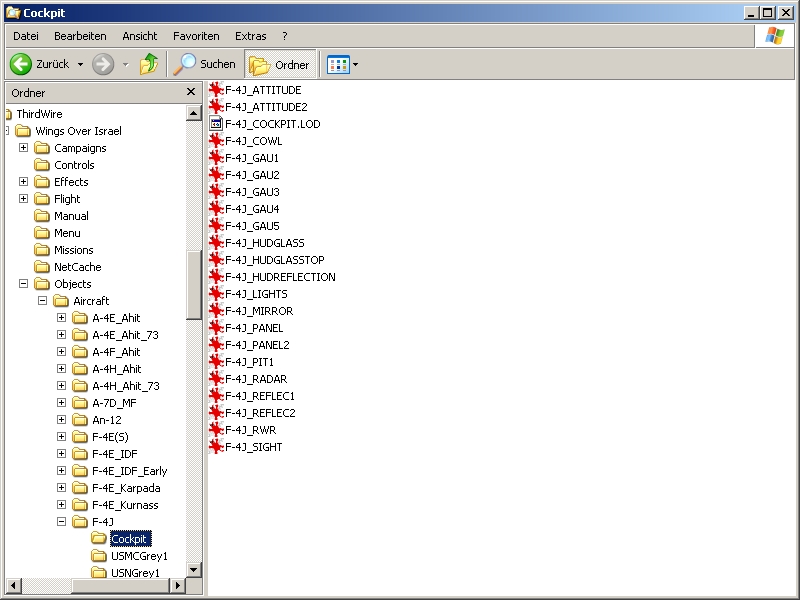Open the Ansicht menu
The image size is (800, 600).
click(x=139, y=36)
